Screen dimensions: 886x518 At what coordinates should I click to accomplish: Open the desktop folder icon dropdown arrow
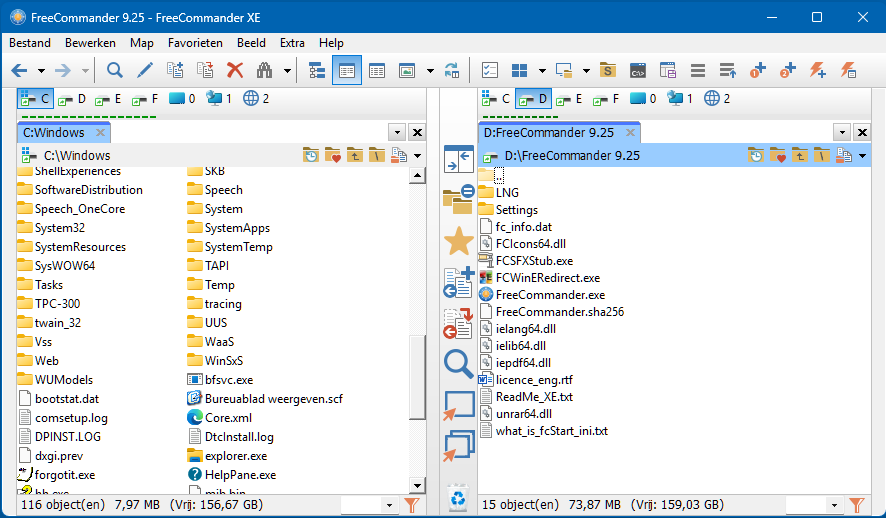[x=586, y=71]
